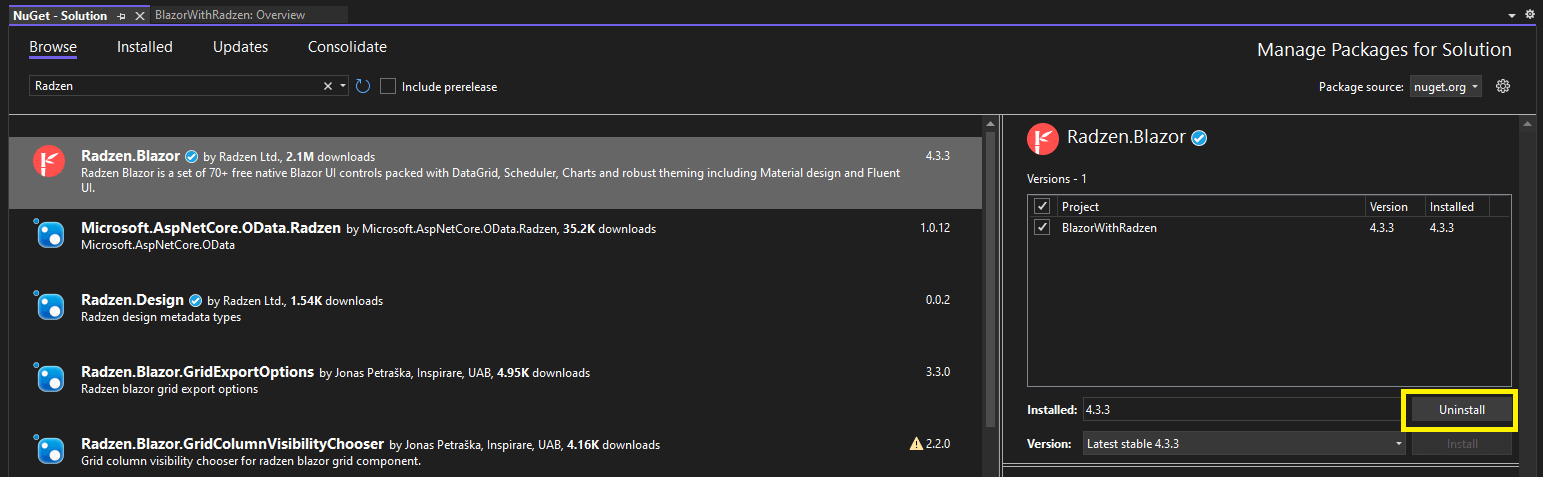Image resolution: width=1543 pixels, height=477 pixels.
Task: Clear the Radzen search text
Action: point(328,87)
